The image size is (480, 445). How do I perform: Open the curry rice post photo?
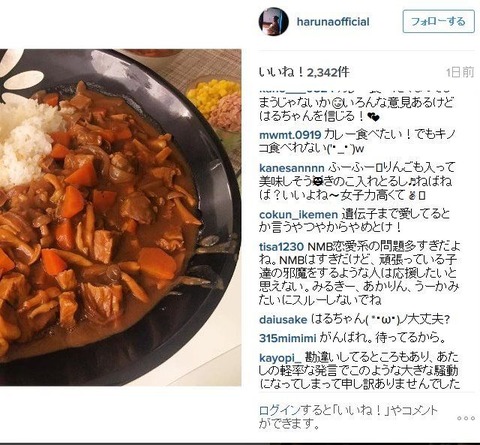click(120, 217)
